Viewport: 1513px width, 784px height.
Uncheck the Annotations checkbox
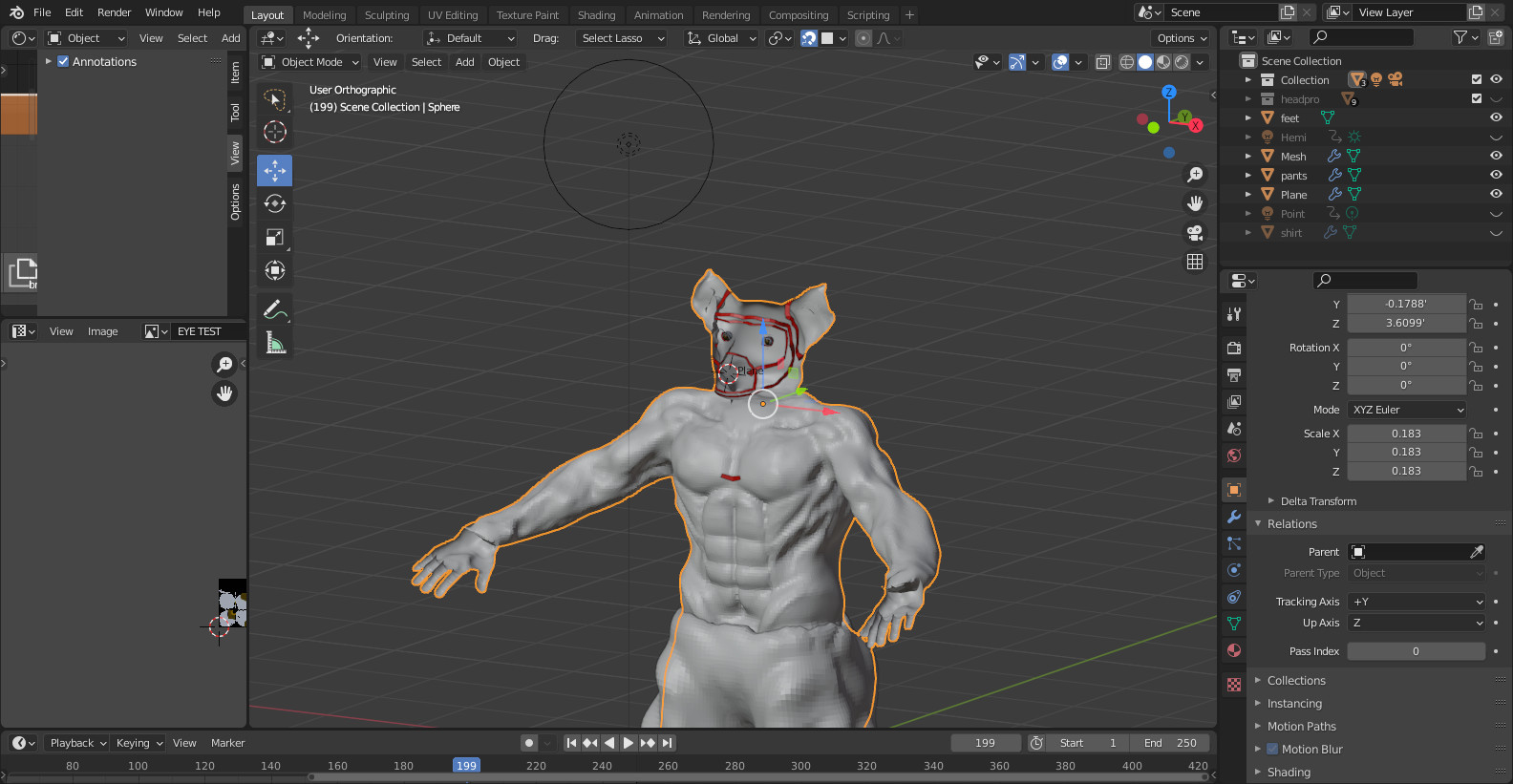[x=63, y=62]
